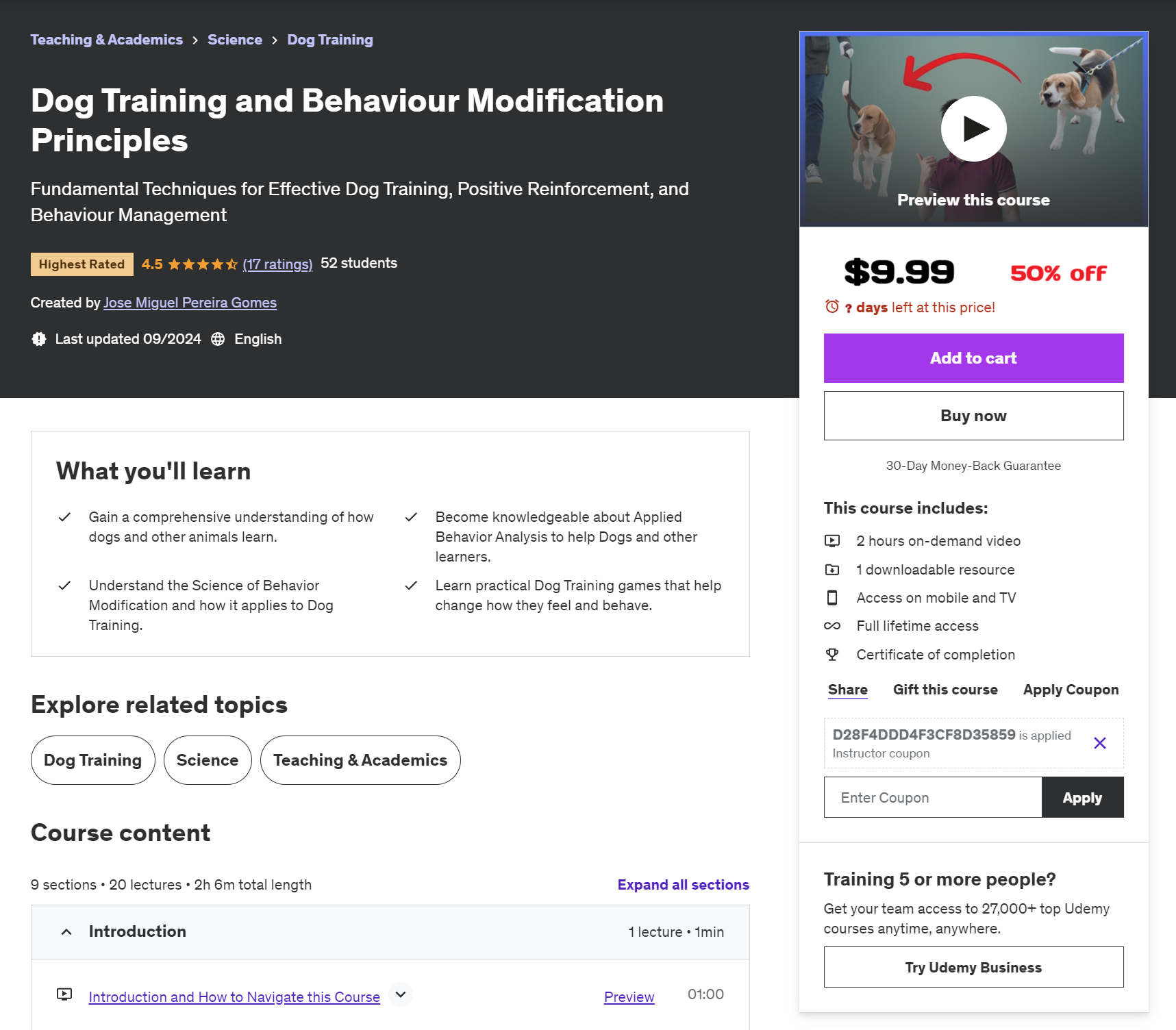Click the video icon beside Introduction lecture
The height and width of the screenshot is (1030, 1176).
64,994
